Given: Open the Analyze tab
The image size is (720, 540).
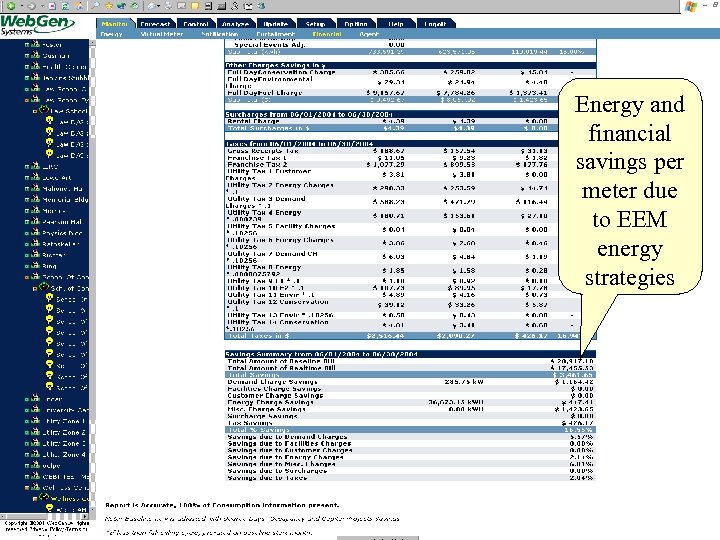Looking at the screenshot, I should point(236,24).
